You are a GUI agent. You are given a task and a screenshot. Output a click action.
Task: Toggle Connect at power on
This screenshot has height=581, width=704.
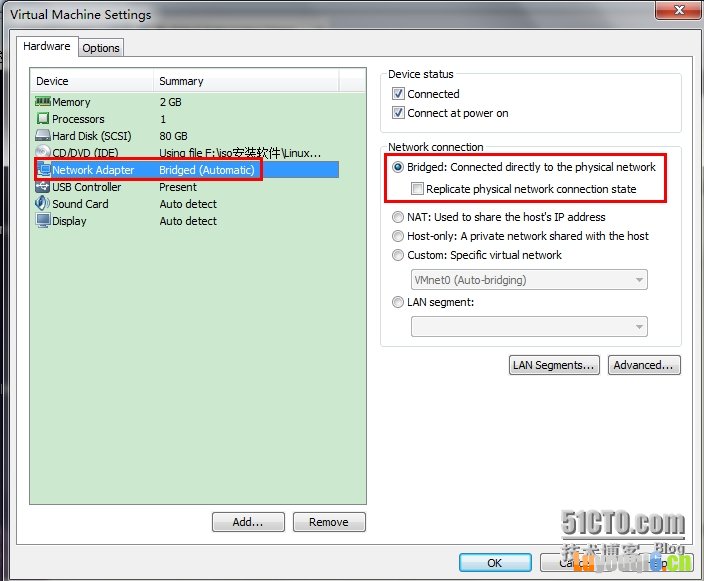point(398,112)
